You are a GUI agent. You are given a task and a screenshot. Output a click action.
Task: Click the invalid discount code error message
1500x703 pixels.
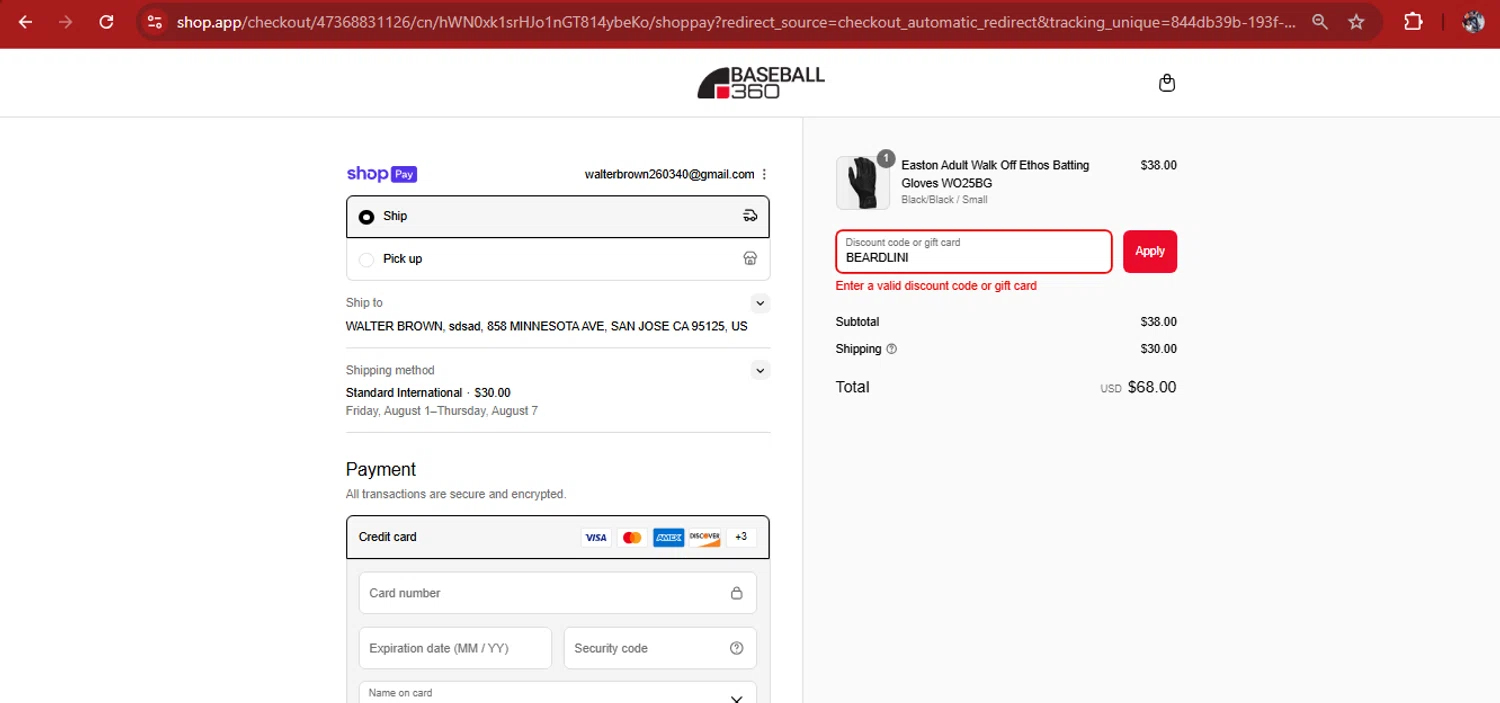click(936, 286)
